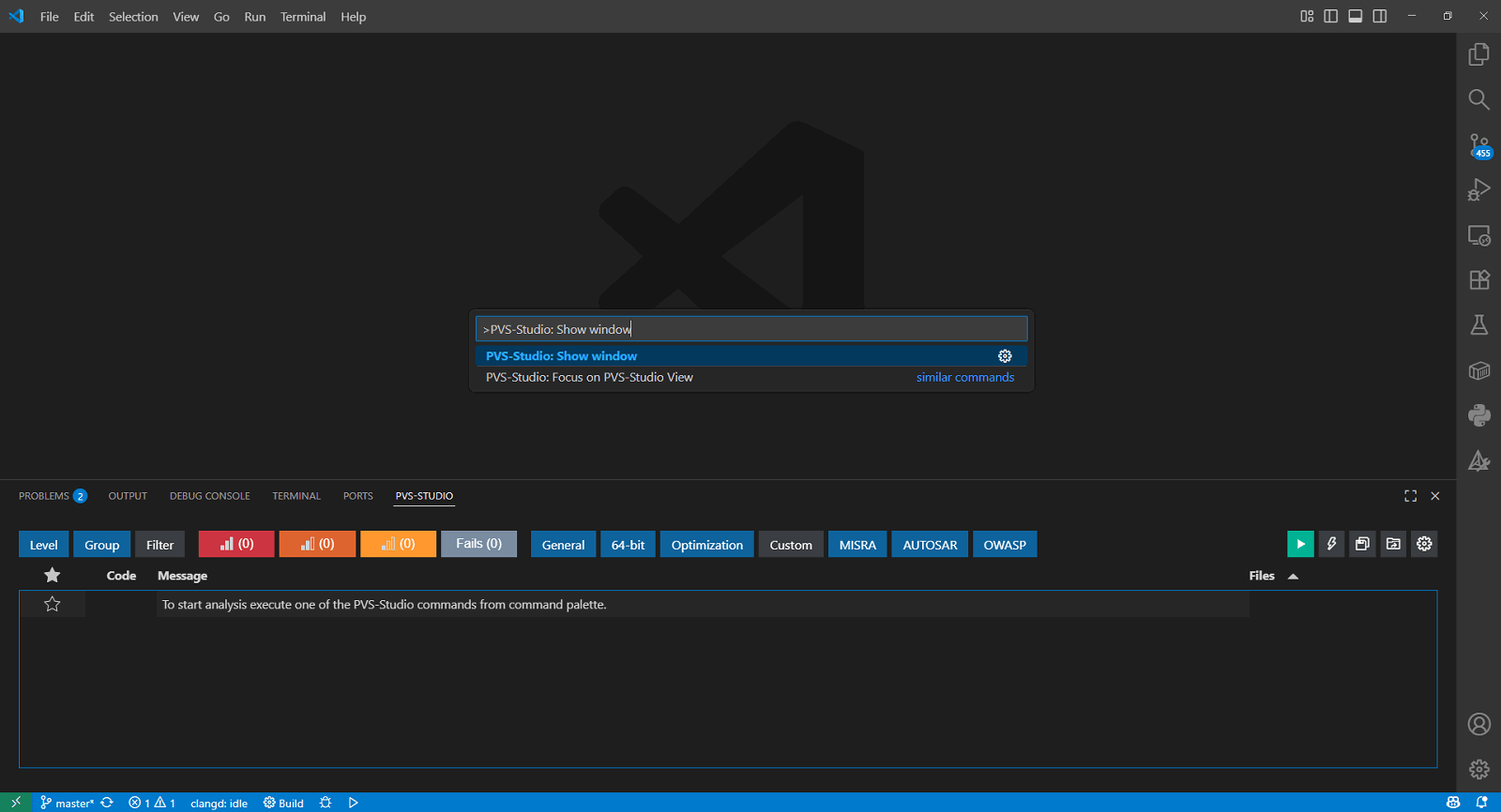Open the Help menu

[353, 17]
